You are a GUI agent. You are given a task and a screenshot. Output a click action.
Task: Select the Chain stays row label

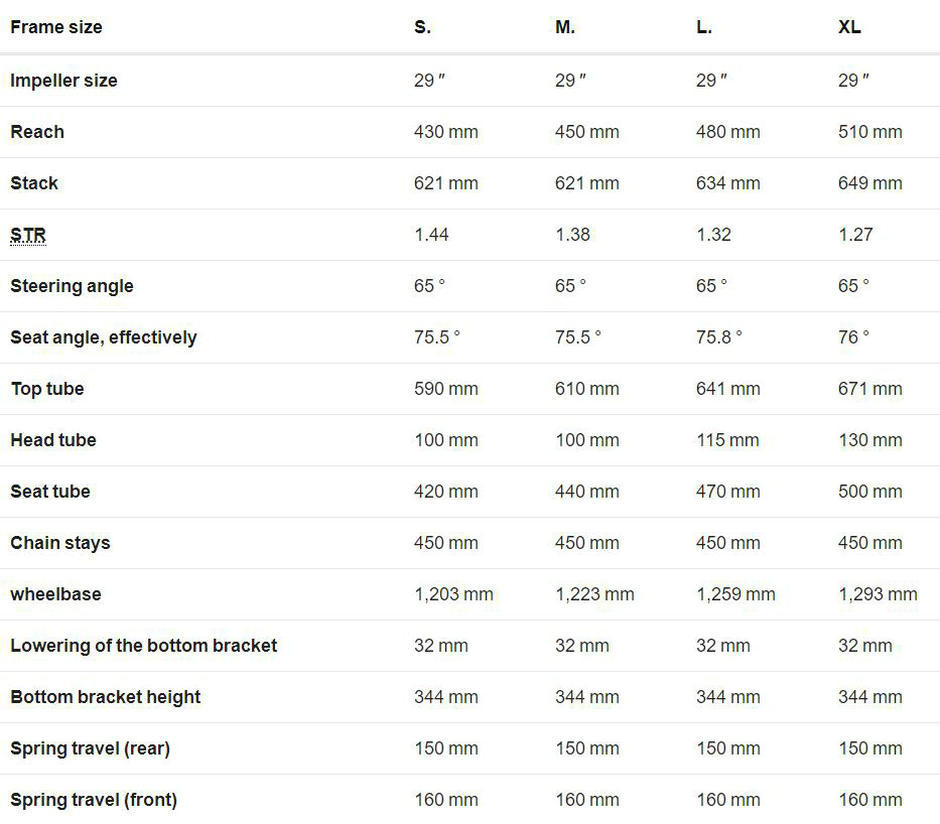click(x=60, y=543)
